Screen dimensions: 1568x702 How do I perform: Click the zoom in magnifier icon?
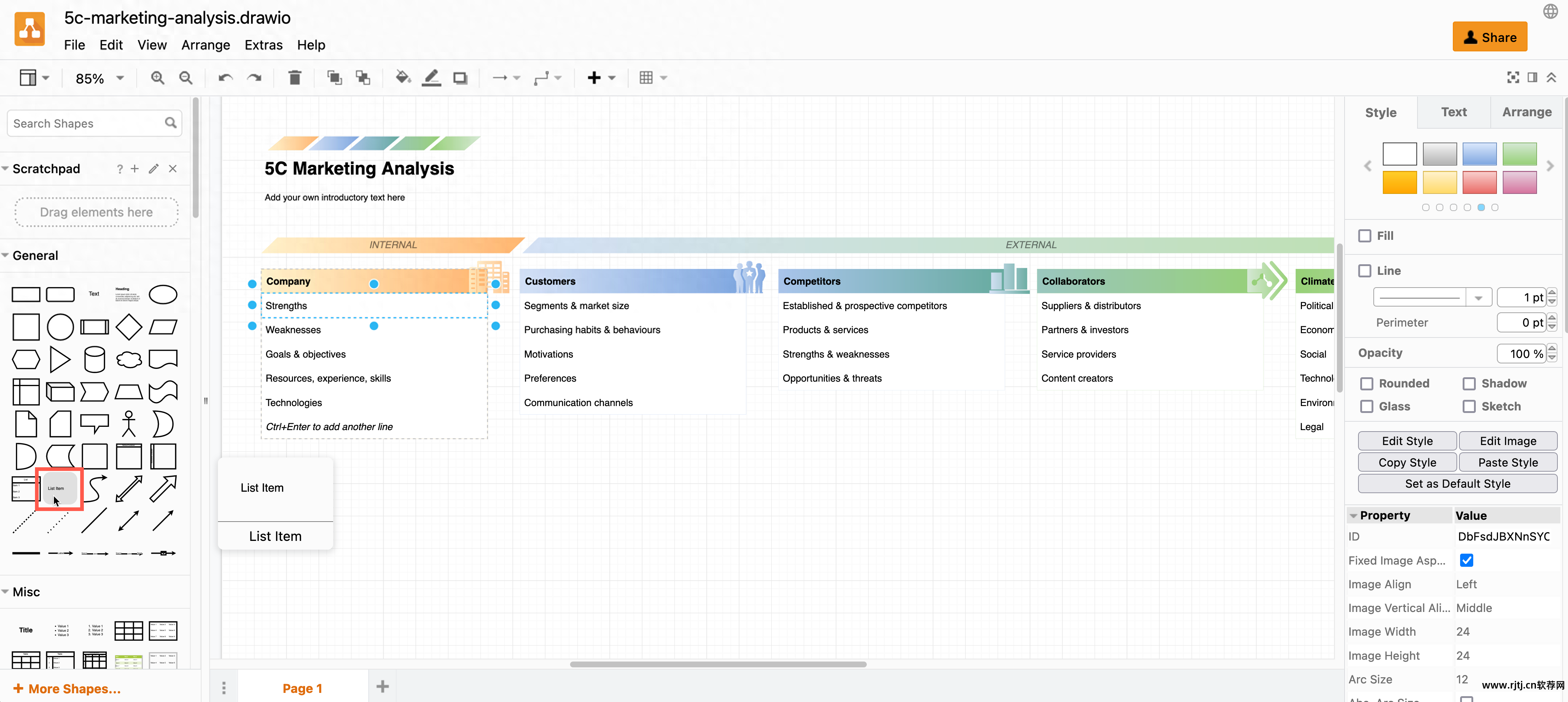coord(158,78)
